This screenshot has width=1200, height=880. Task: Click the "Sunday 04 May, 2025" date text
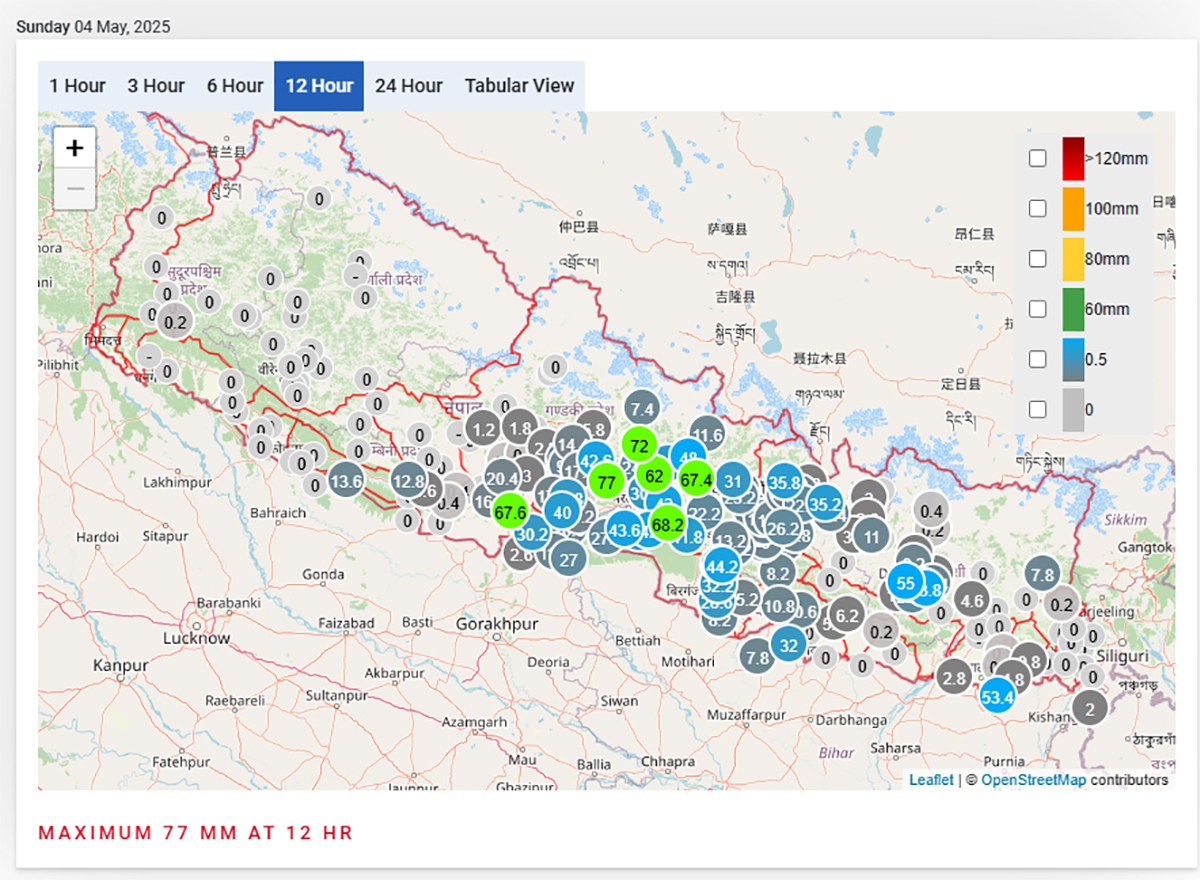[93, 27]
